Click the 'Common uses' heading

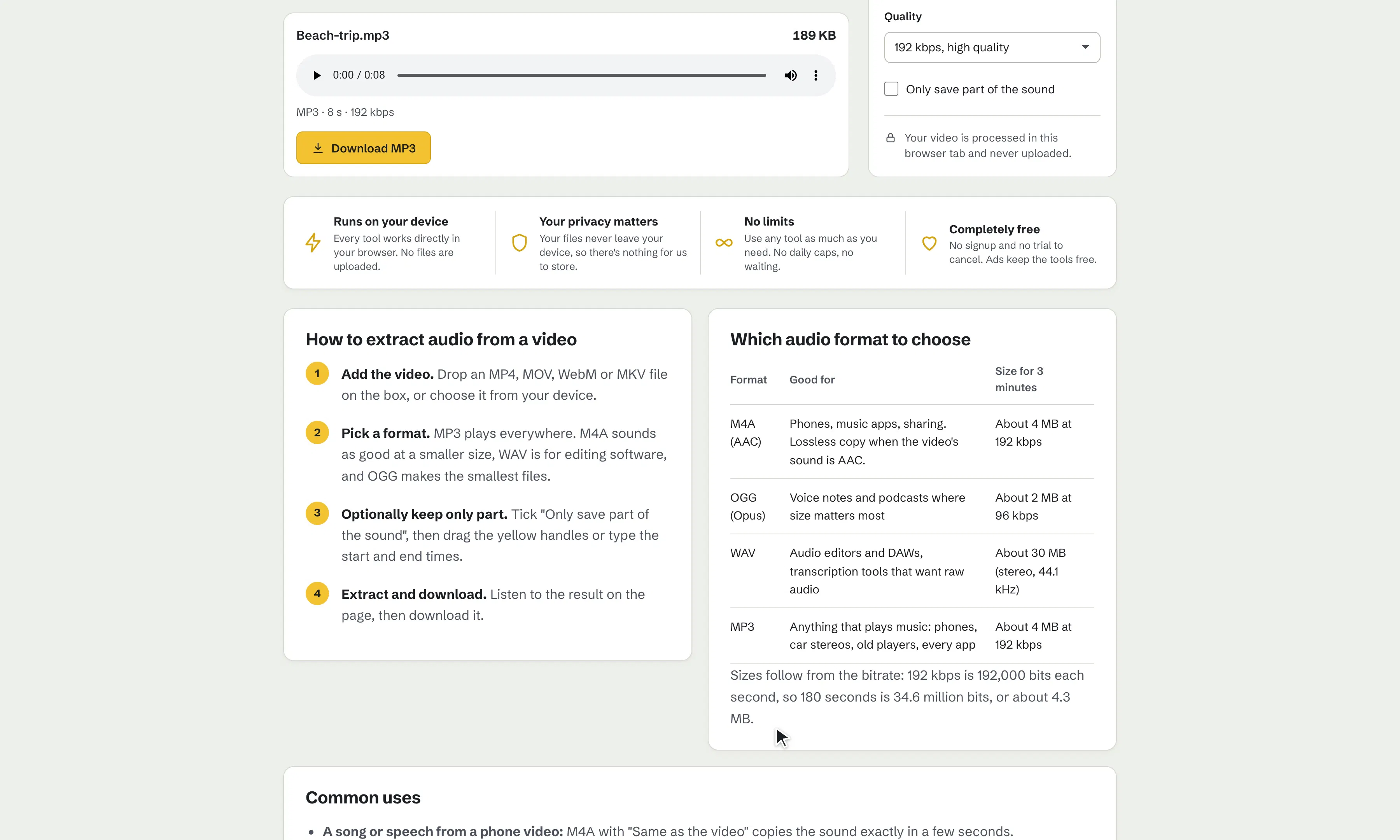[363, 798]
